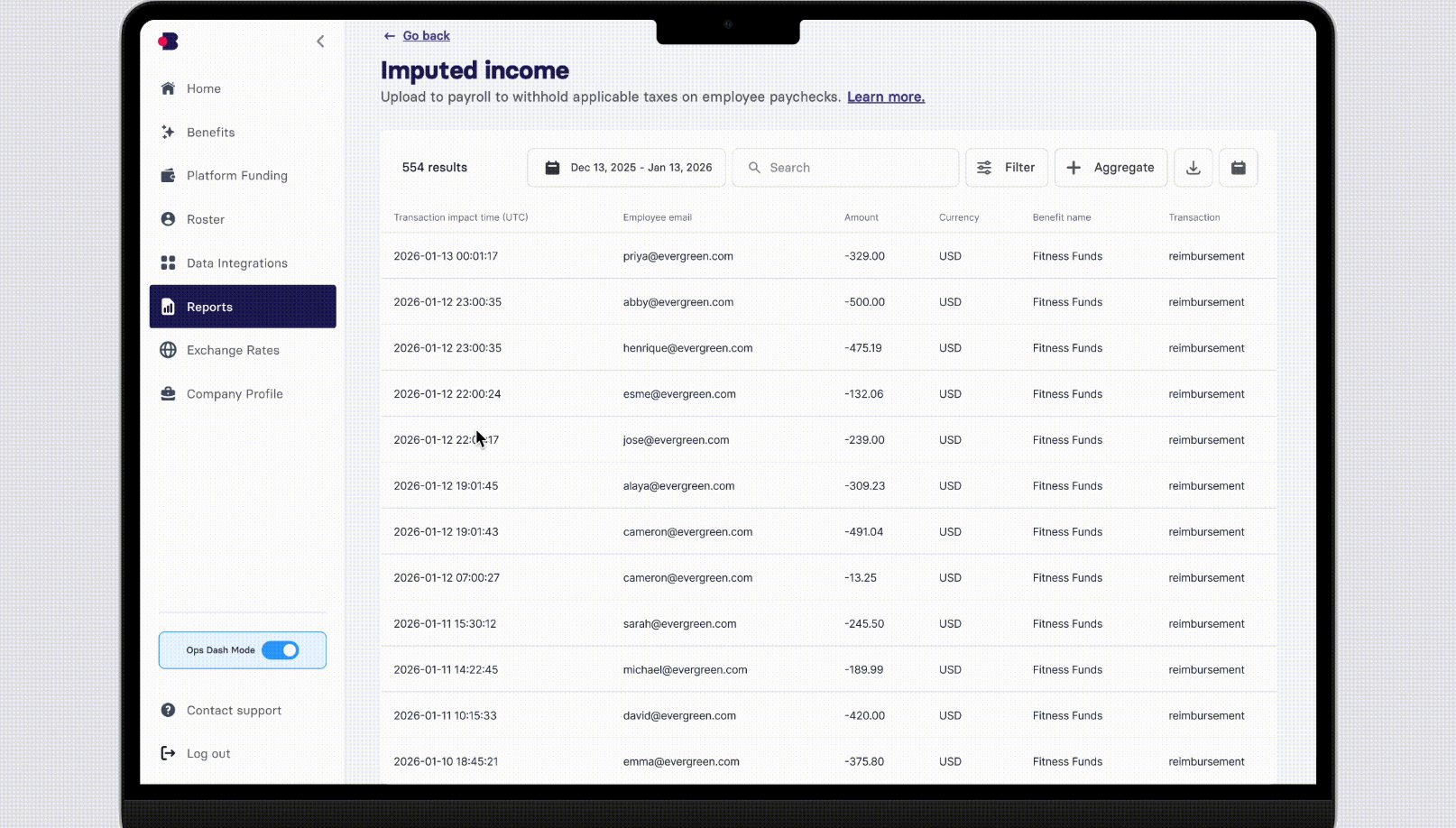
Task: Click the Go back link
Action: pos(427,36)
